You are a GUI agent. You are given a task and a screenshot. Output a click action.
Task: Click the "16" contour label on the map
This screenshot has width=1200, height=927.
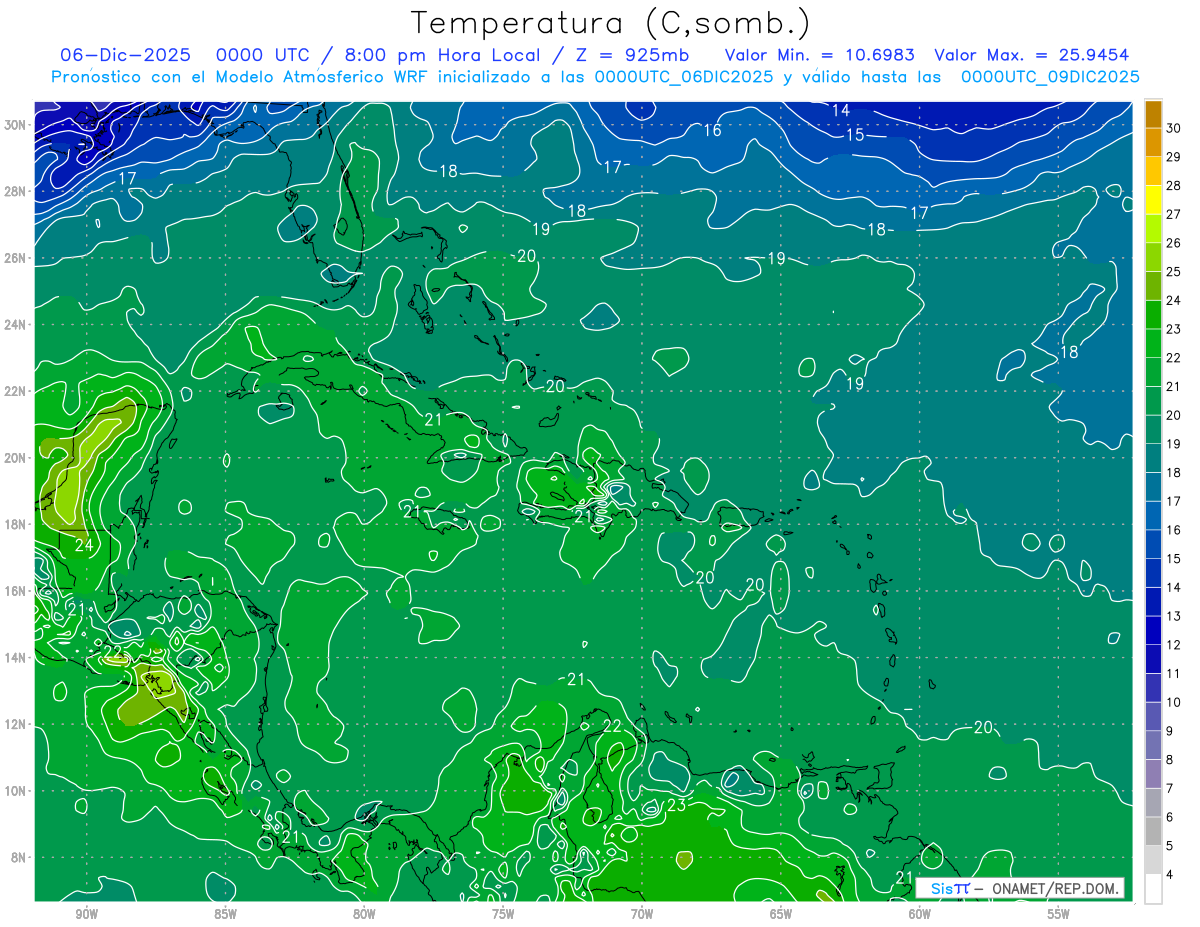pyautogui.click(x=712, y=130)
